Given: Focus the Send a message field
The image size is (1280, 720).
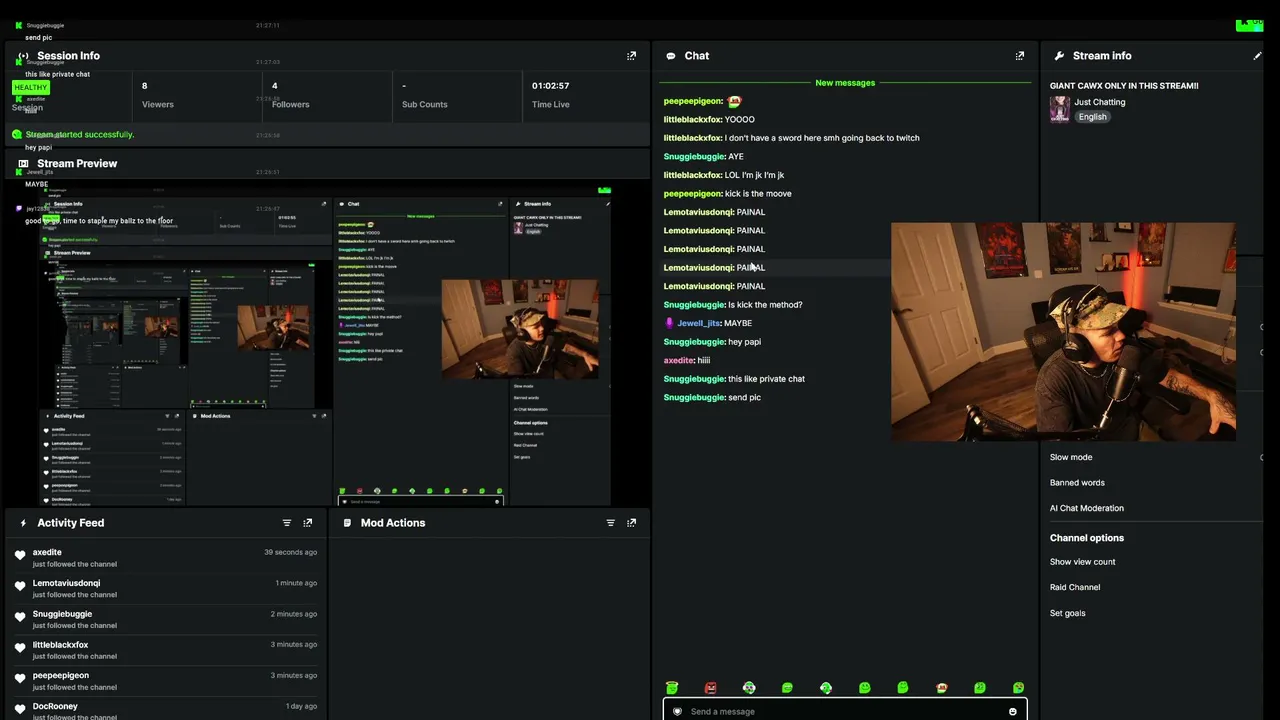Looking at the screenshot, I should (x=845, y=712).
